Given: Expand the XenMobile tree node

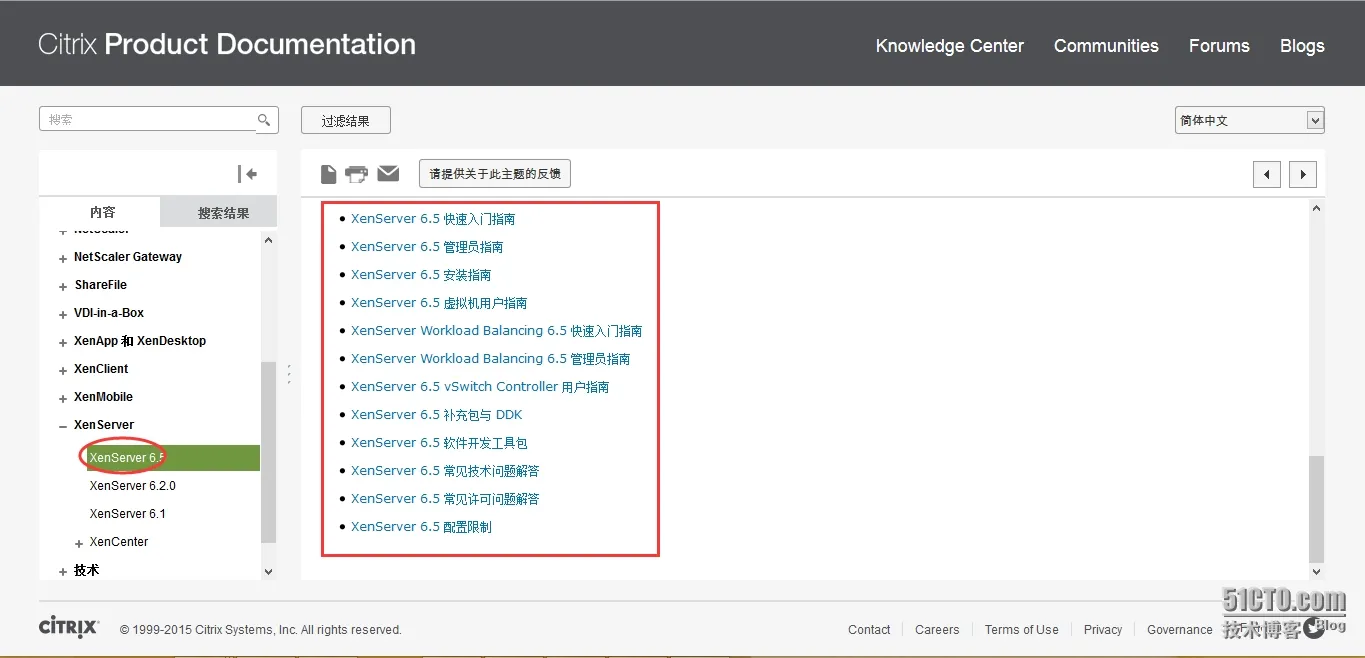Looking at the screenshot, I should coord(63,398).
